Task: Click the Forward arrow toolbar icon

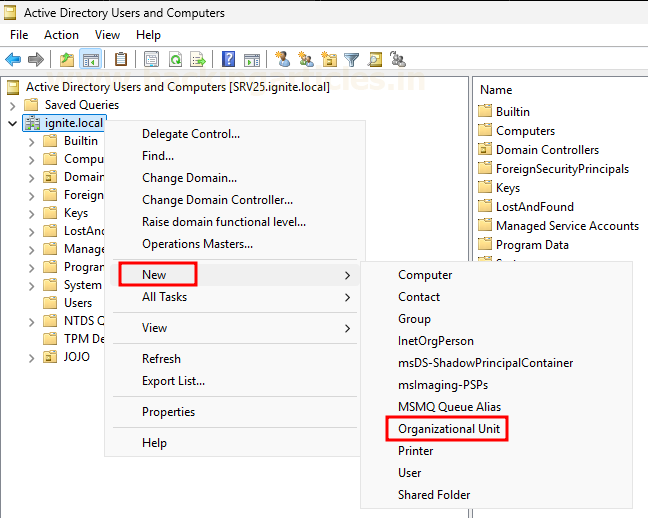Action: 36,60
